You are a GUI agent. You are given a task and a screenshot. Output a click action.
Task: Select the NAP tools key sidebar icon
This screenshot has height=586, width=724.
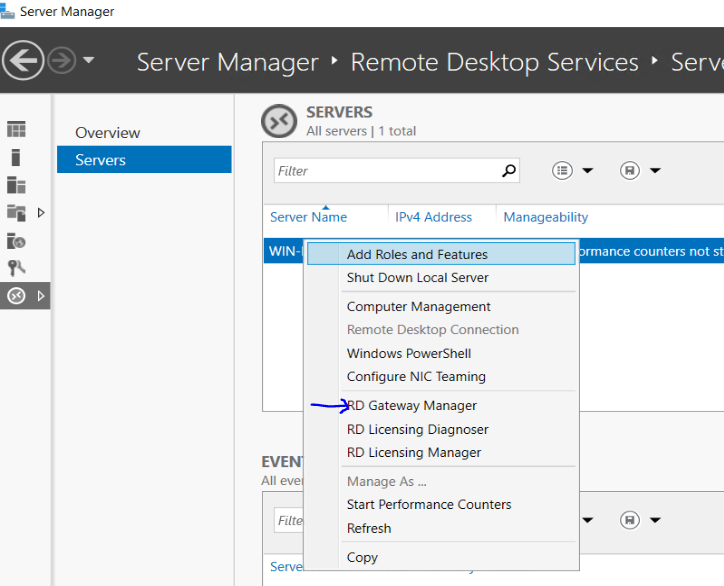point(16,268)
